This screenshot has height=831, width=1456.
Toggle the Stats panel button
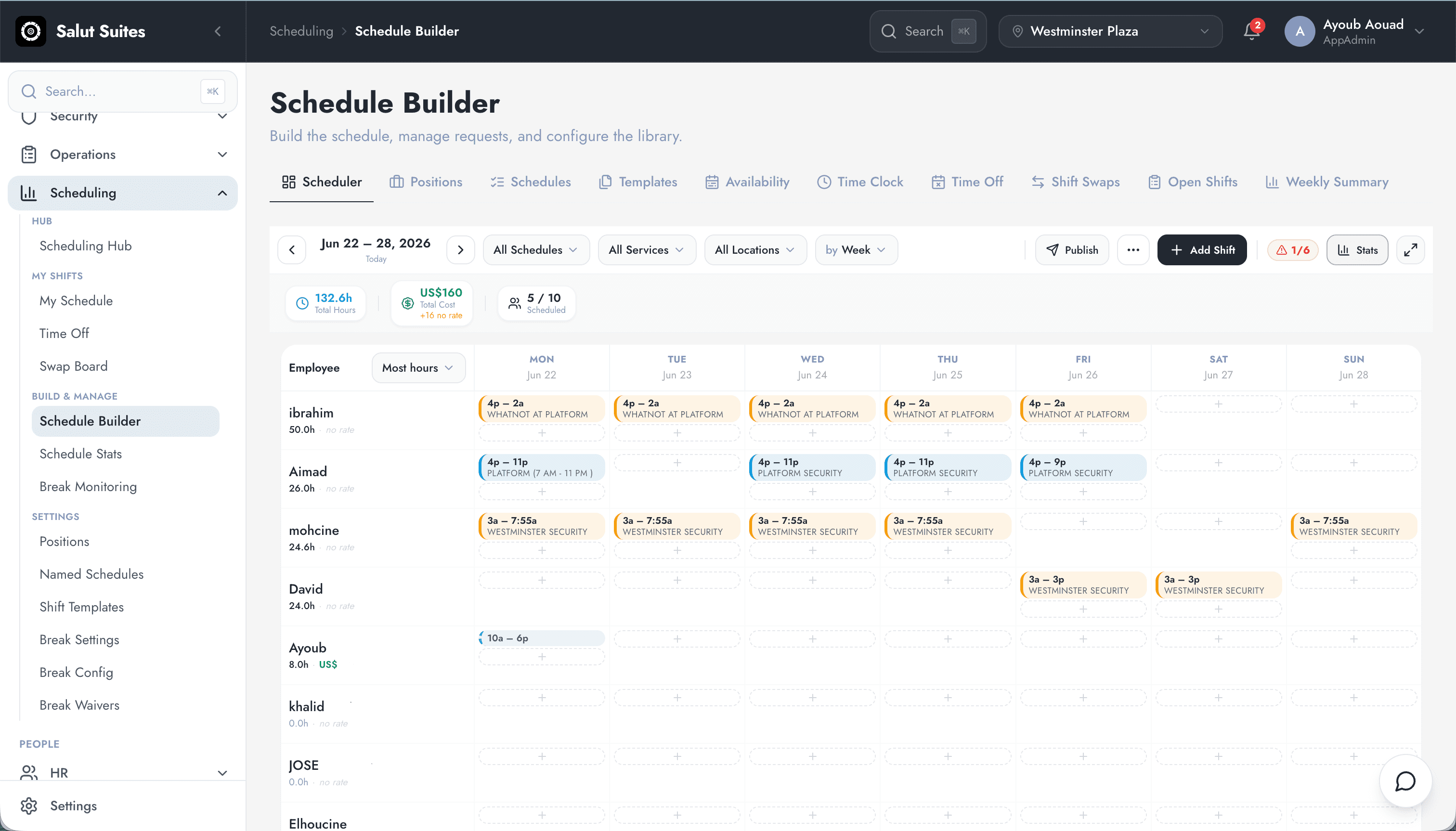pos(1357,250)
